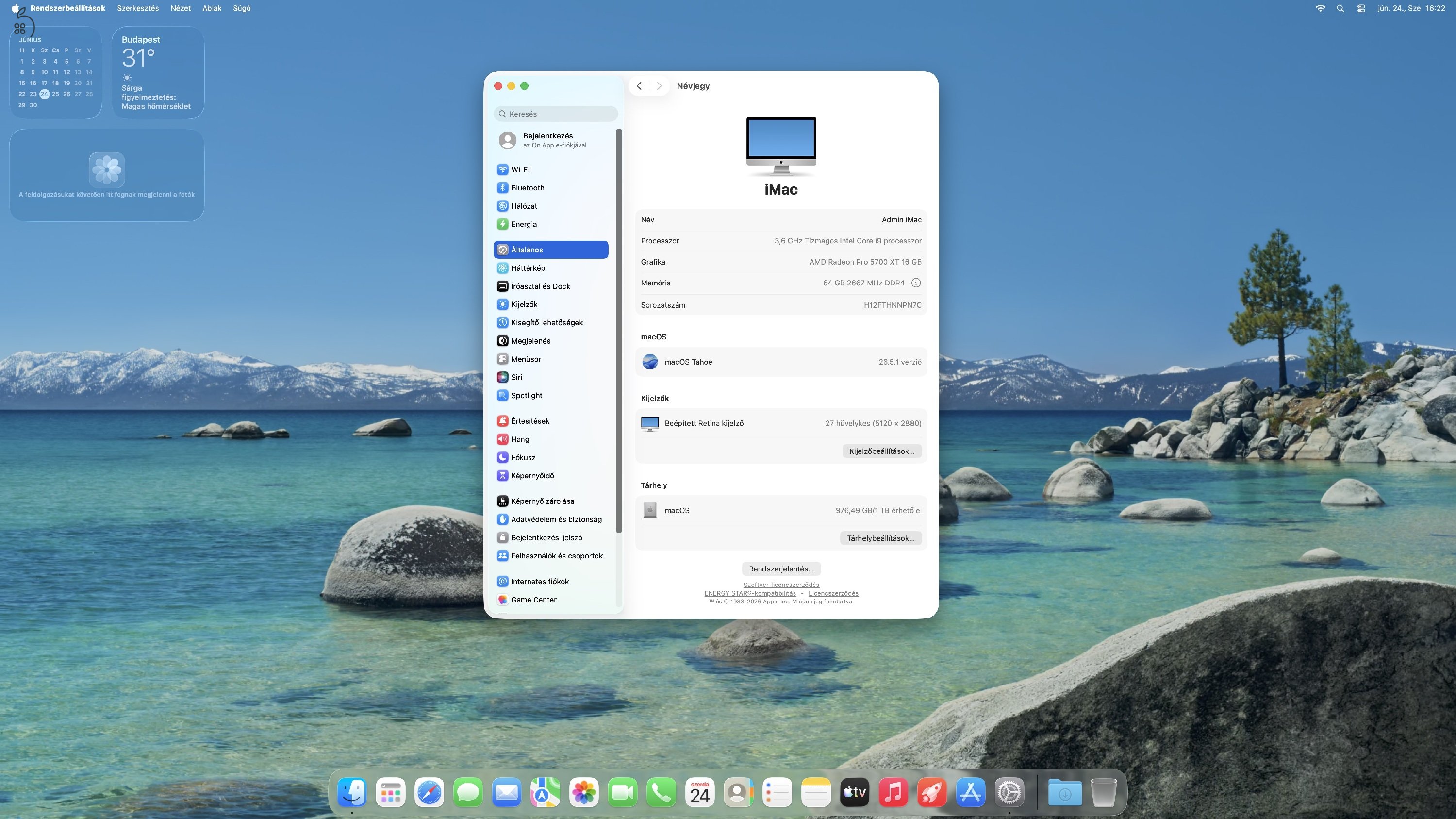Open Felhasználók és csoportok settings
The image size is (1456, 819).
550,555
